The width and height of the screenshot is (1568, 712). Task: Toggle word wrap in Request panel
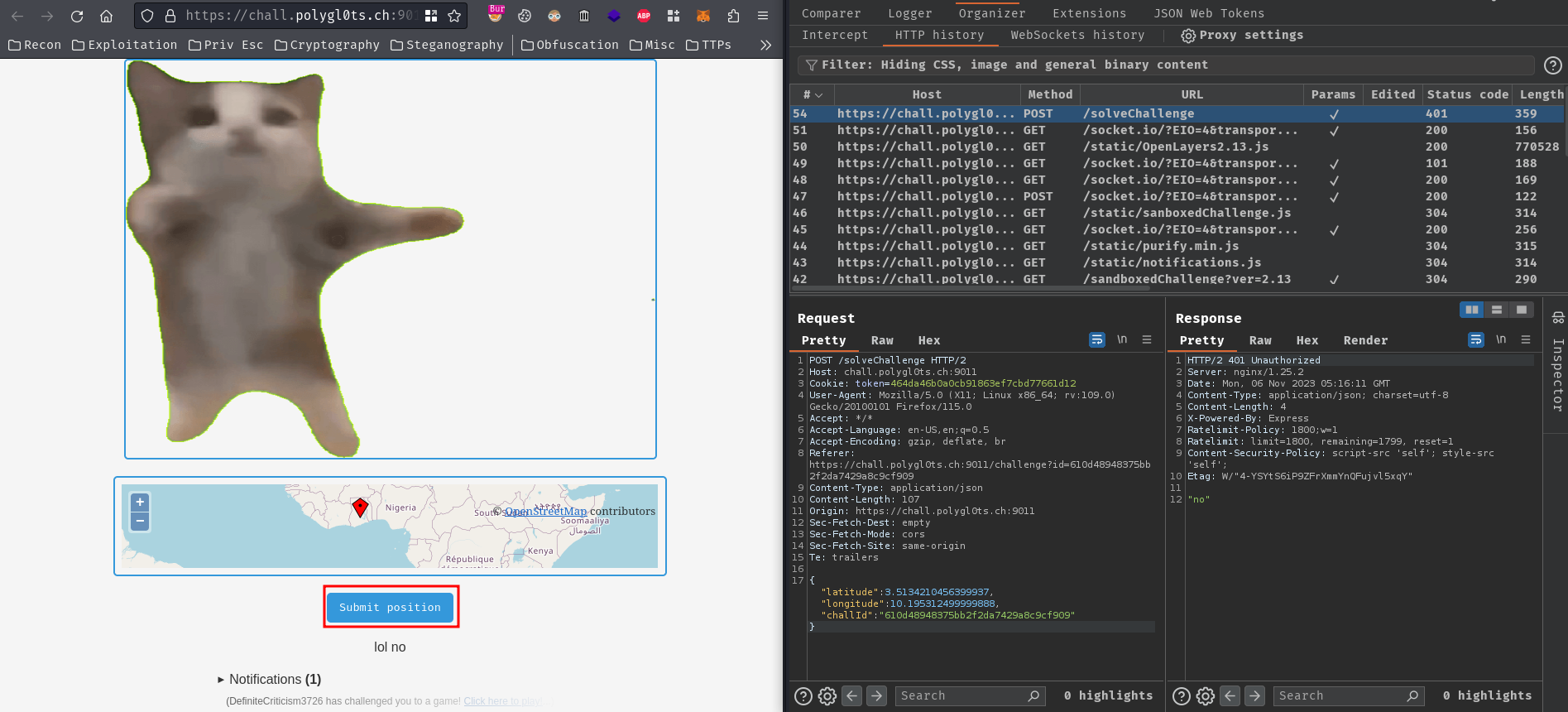coord(1097,339)
